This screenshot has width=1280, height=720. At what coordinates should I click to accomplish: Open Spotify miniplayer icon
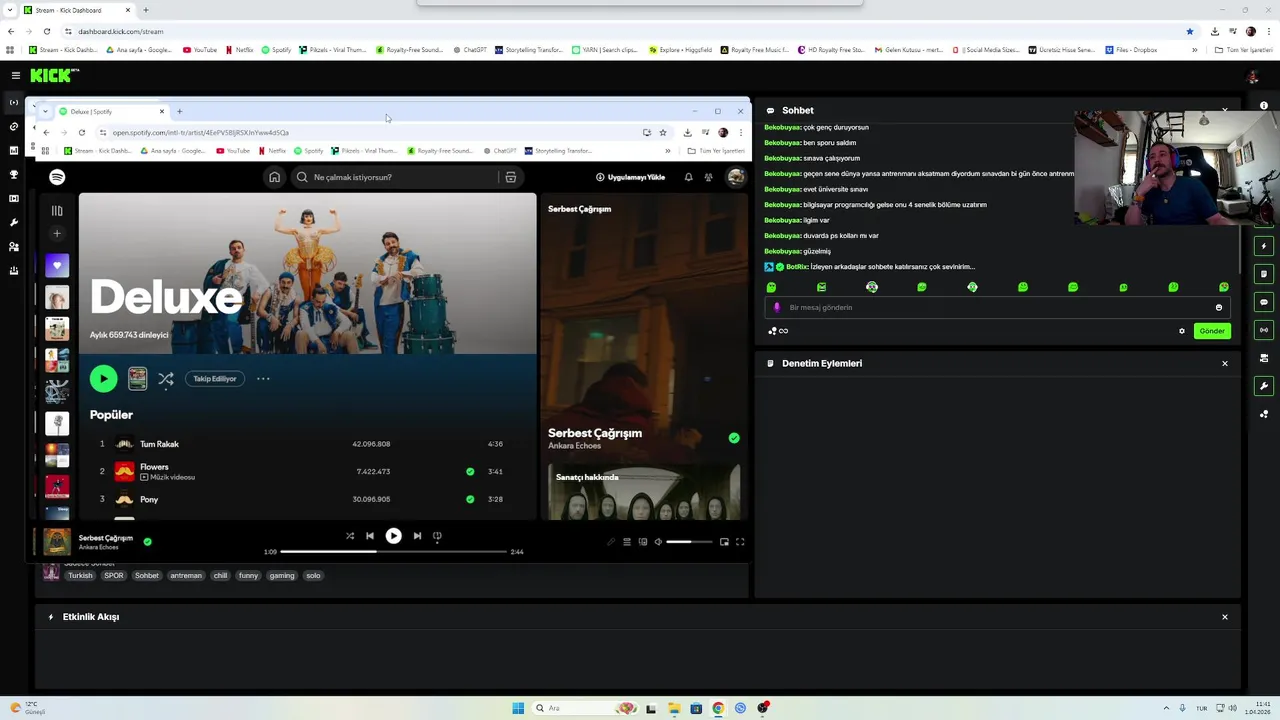[x=724, y=542]
